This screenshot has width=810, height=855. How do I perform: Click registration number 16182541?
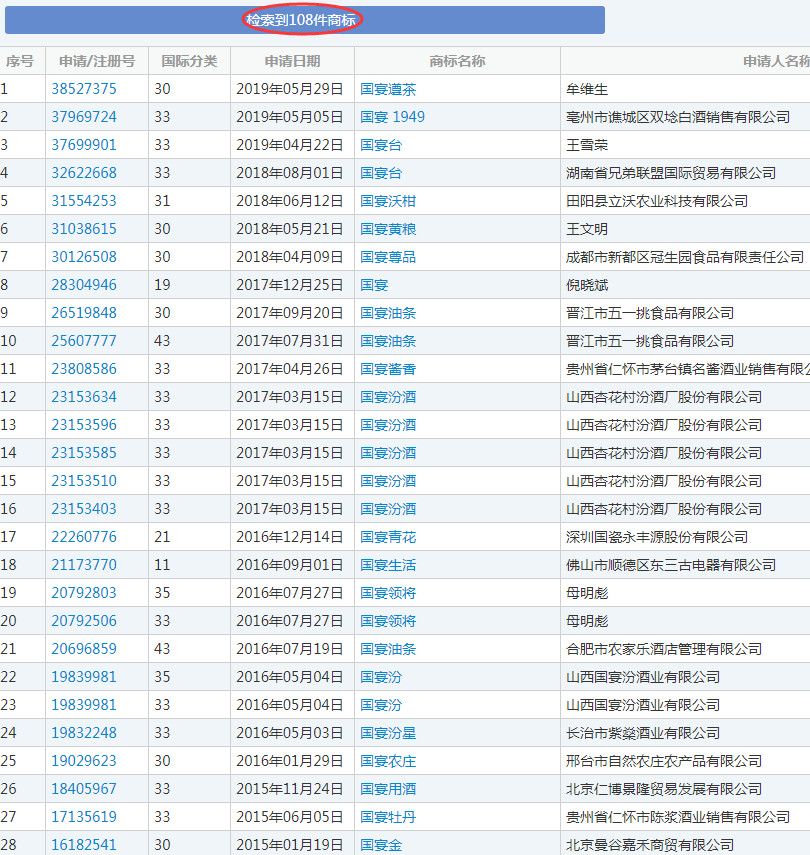(84, 845)
